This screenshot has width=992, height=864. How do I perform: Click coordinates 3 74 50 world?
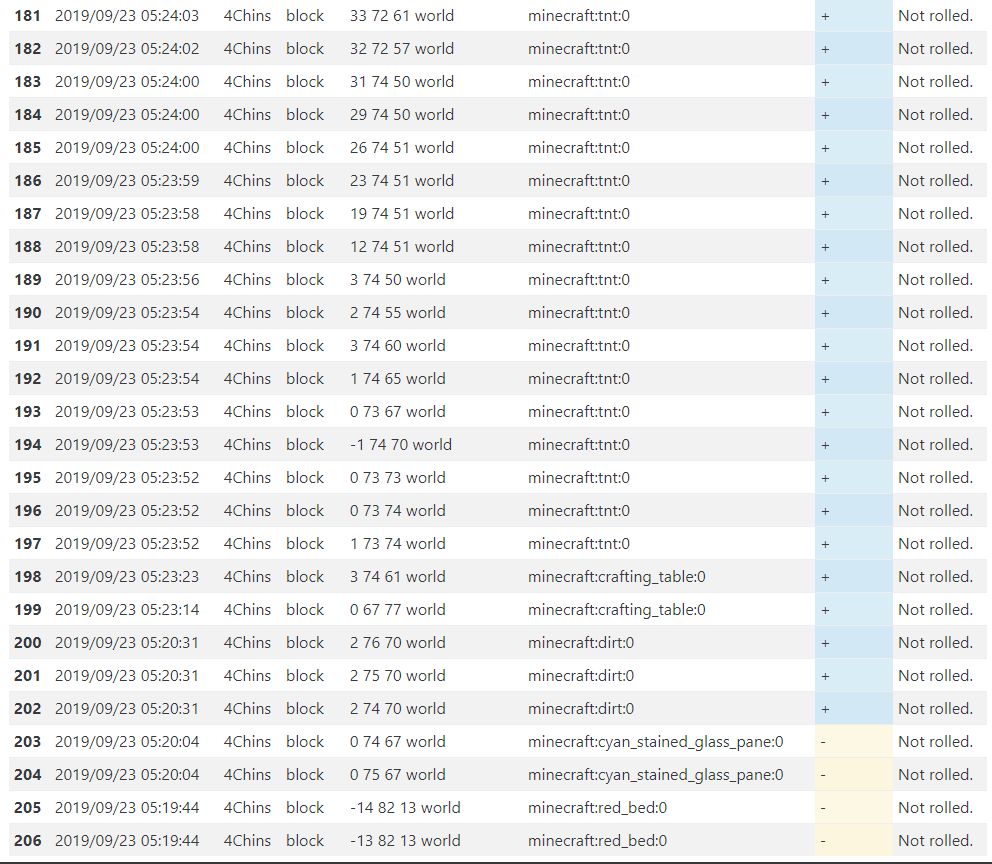tap(398, 280)
